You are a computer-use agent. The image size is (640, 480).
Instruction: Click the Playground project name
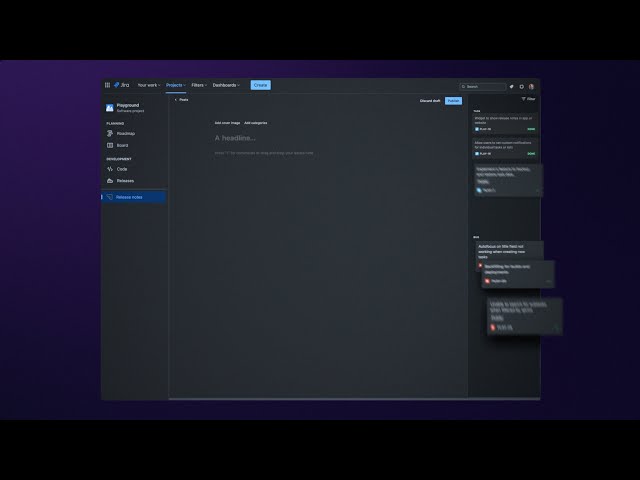[128, 105]
